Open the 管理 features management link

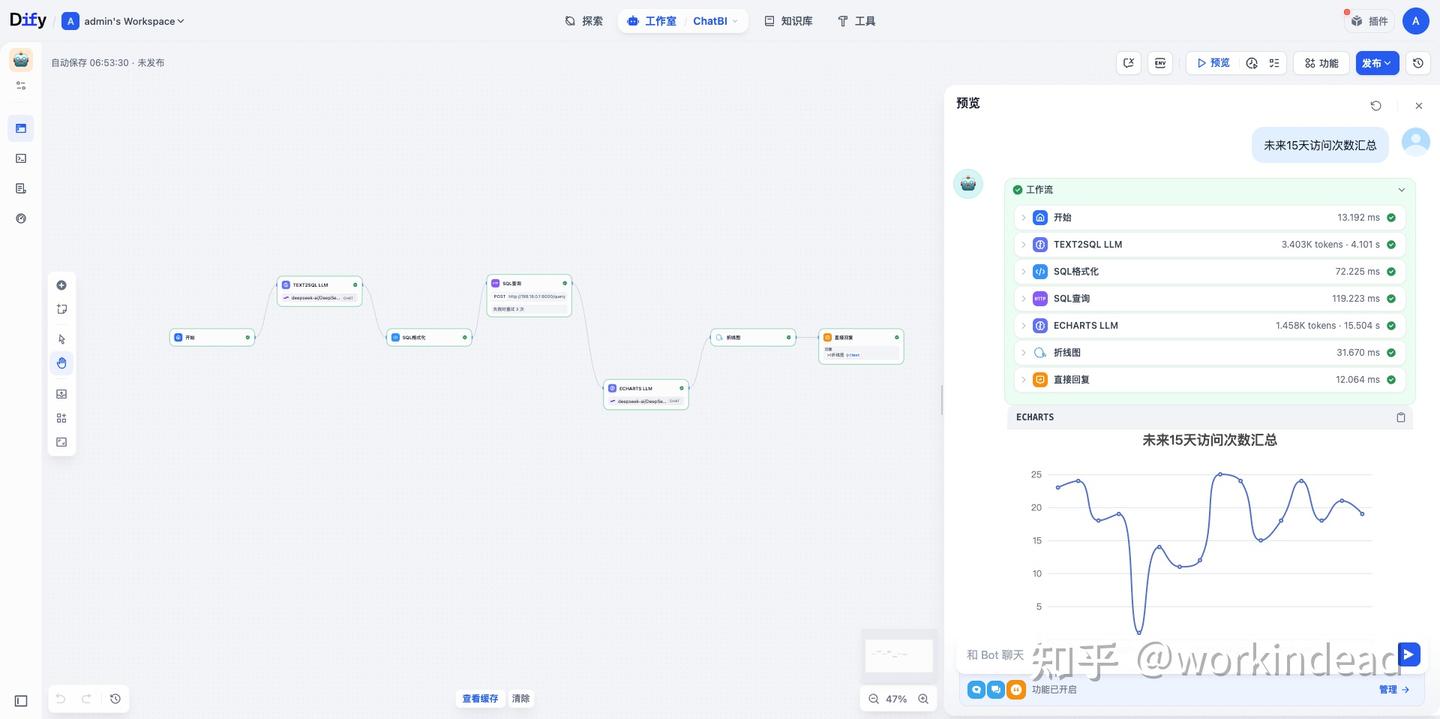1386,688
